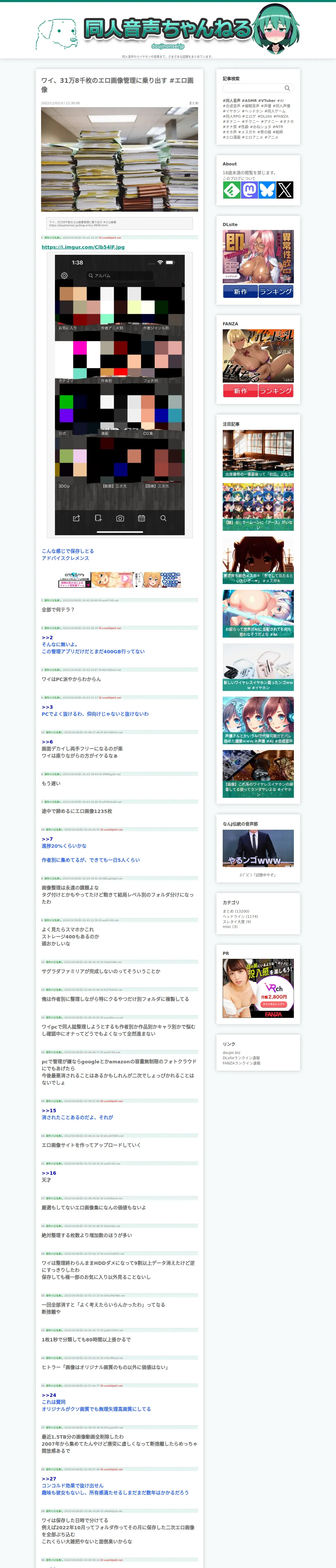Open the 注目記事 AI voice actress thumbnail

pos(258,721)
